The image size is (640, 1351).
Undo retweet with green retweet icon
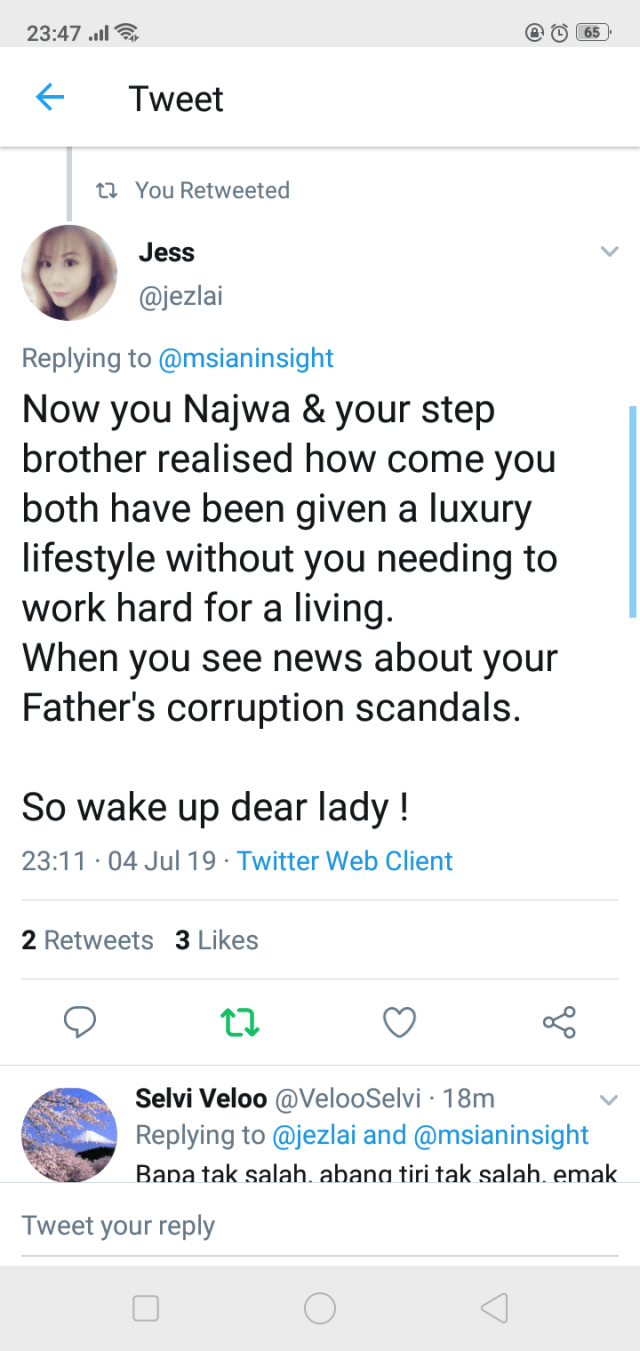pos(240,1022)
